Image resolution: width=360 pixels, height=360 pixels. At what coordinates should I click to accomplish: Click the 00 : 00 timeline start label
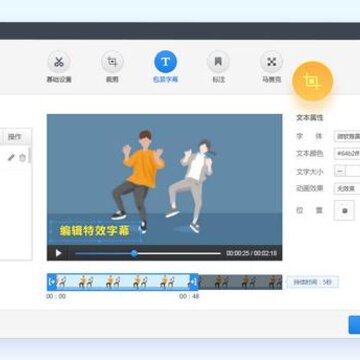click(56, 296)
